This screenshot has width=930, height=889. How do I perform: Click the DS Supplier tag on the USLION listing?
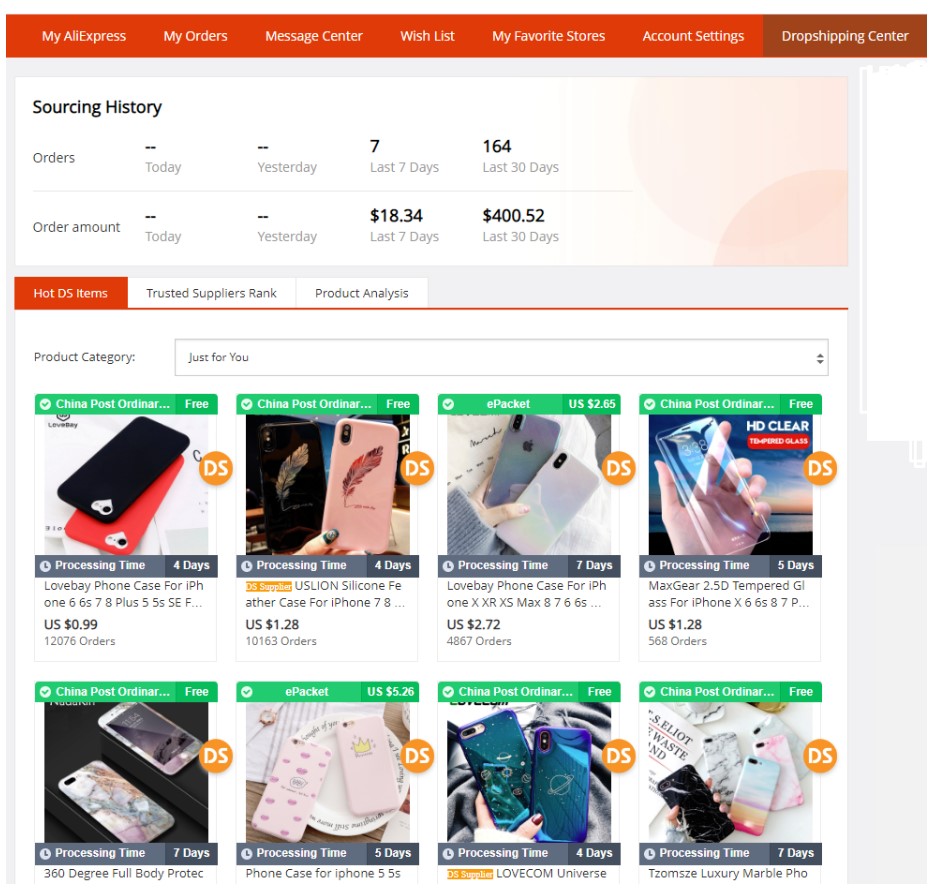269,587
